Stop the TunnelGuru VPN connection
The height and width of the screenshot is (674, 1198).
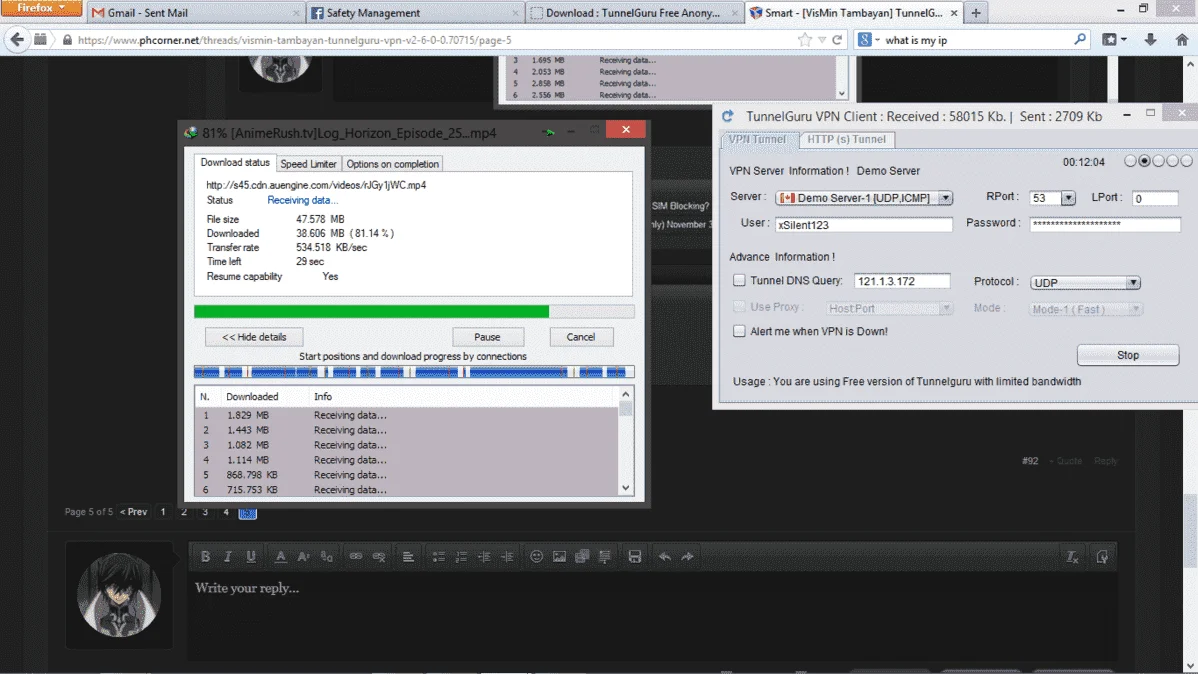click(x=1128, y=355)
